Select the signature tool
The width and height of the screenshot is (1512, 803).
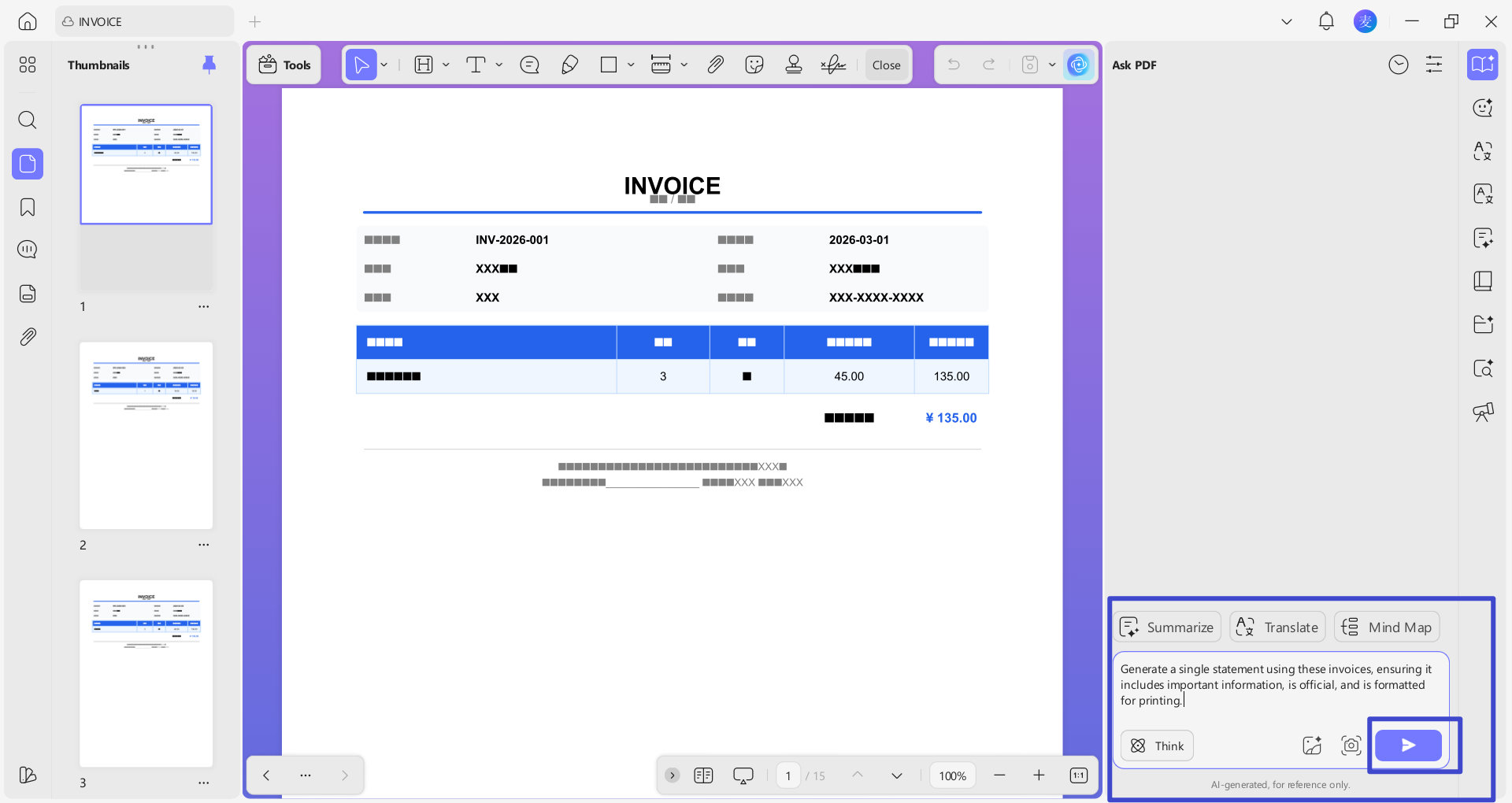click(x=833, y=65)
